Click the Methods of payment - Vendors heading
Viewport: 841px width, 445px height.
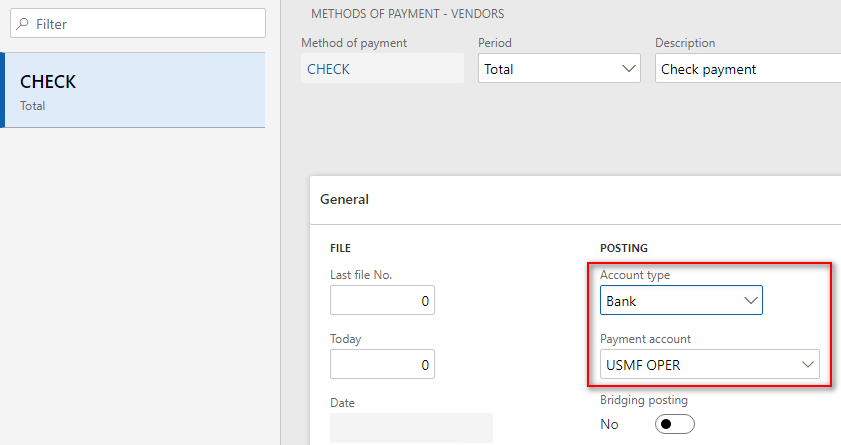pos(407,14)
